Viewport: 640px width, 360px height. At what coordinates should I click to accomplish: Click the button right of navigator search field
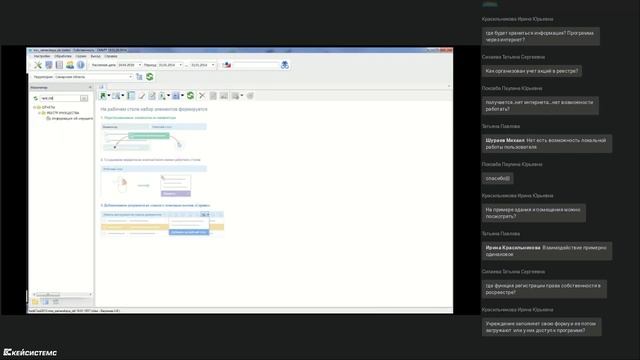tap(84, 98)
